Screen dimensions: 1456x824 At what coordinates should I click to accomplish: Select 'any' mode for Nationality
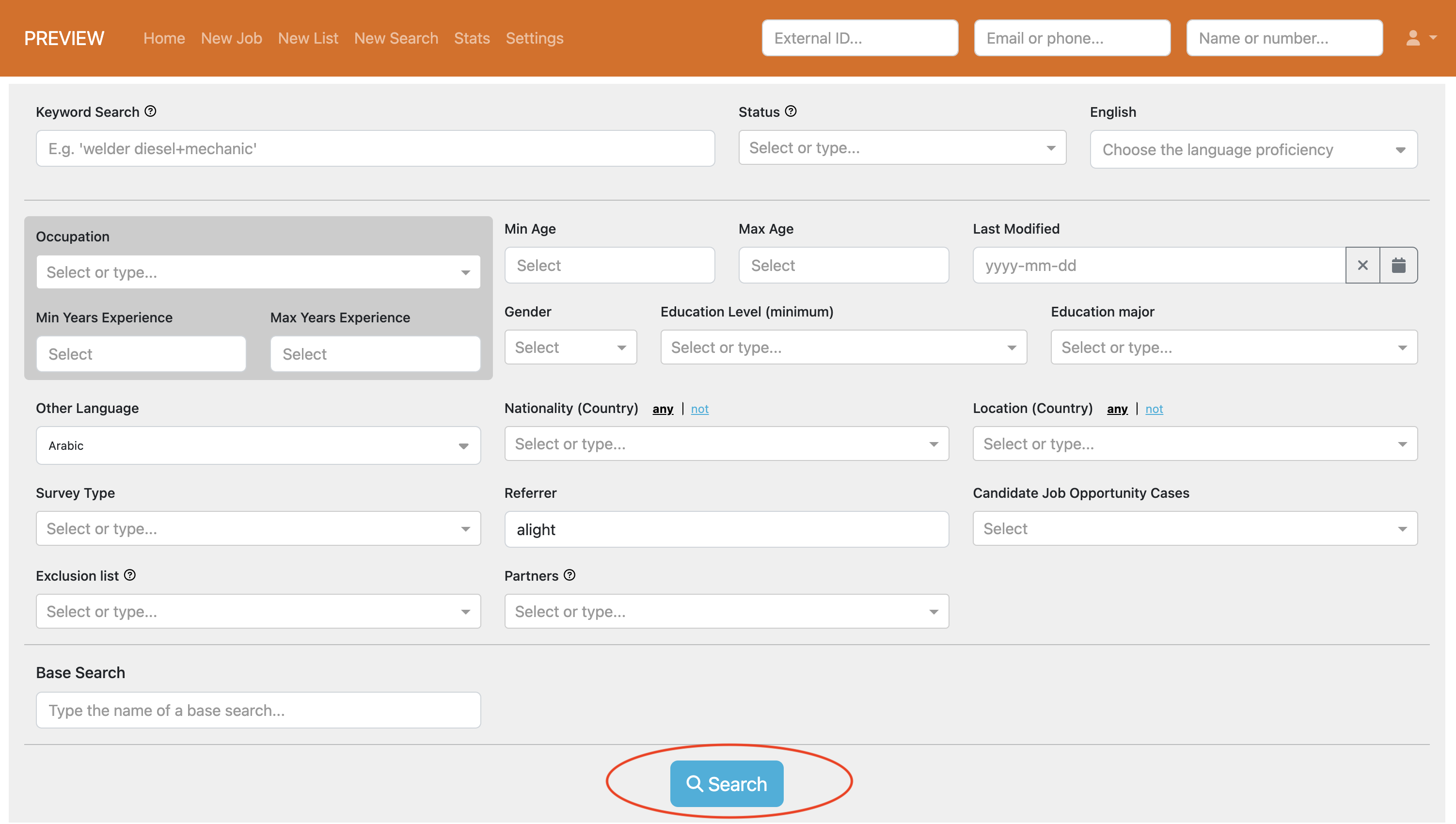pyautogui.click(x=663, y=409)
